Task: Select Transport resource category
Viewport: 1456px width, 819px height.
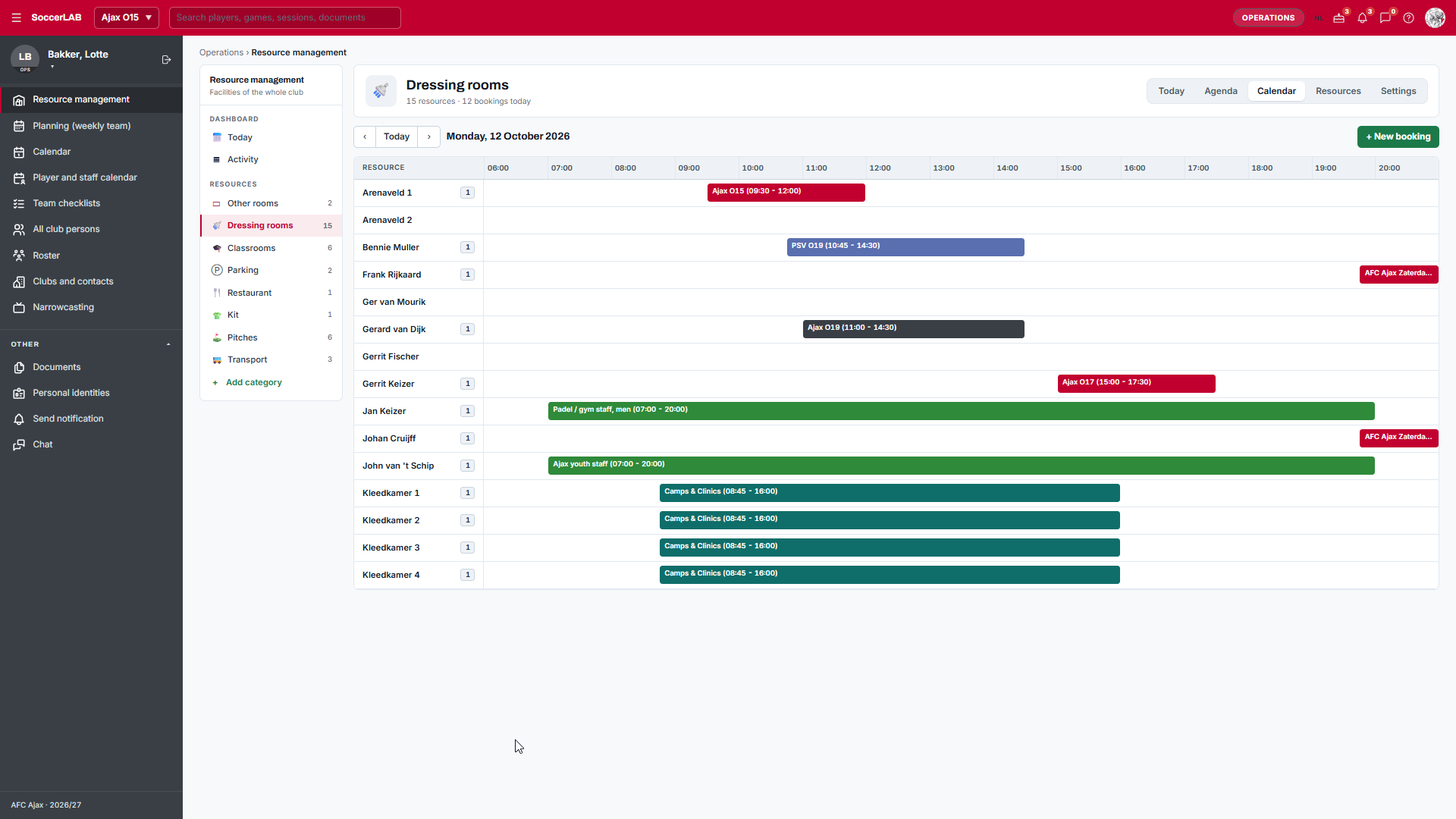Action: click(x=271, y=359)
